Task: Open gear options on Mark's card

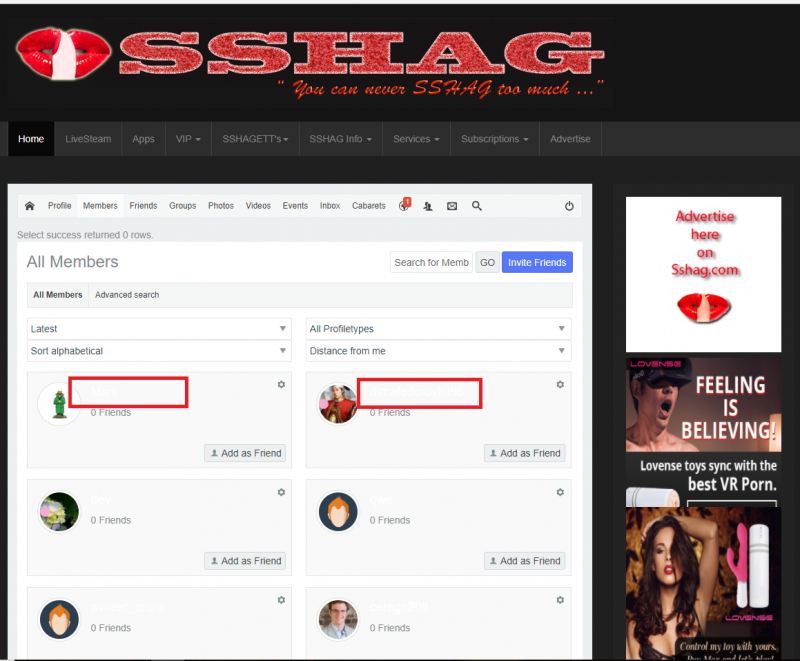Action: [x=281, y=385]
